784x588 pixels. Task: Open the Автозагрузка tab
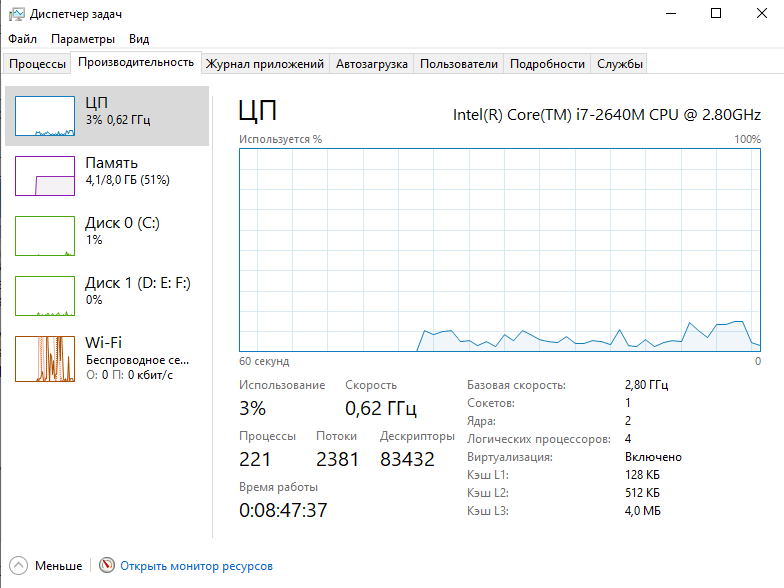click(x=372, y=64)
